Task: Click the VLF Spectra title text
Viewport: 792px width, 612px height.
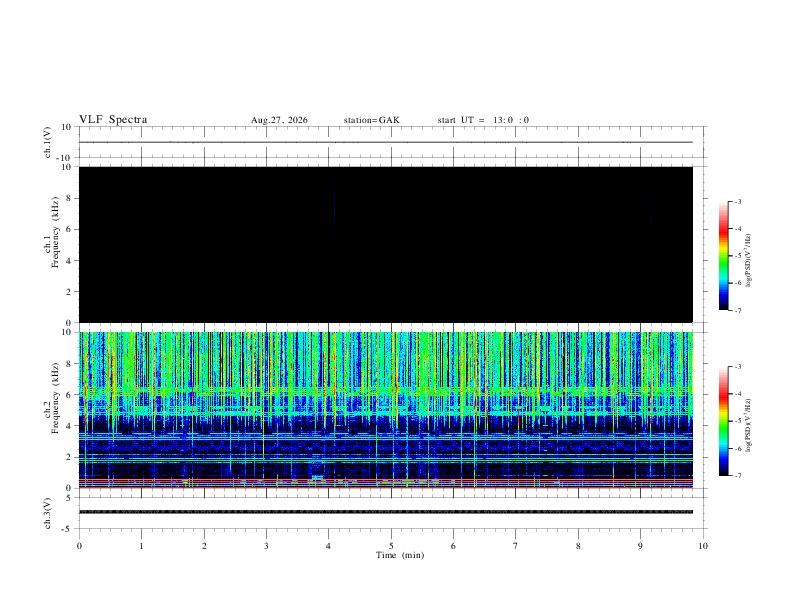Action: (x=113, y=120)
